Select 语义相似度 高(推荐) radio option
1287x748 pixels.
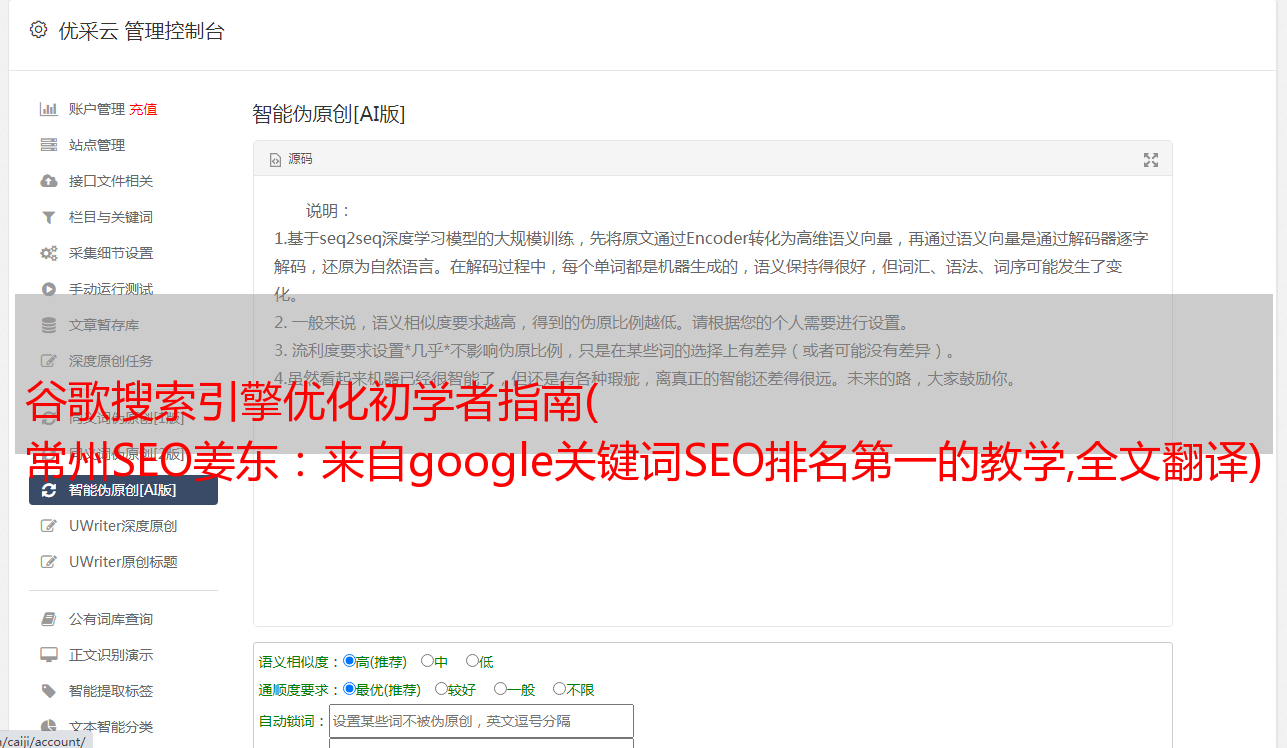[349, 661]
